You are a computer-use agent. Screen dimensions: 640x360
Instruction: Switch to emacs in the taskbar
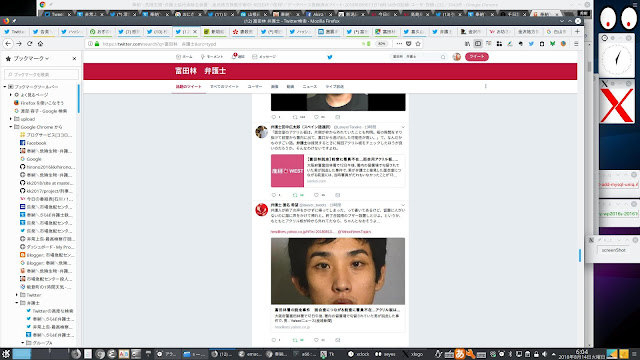click(x=250, y=354)
